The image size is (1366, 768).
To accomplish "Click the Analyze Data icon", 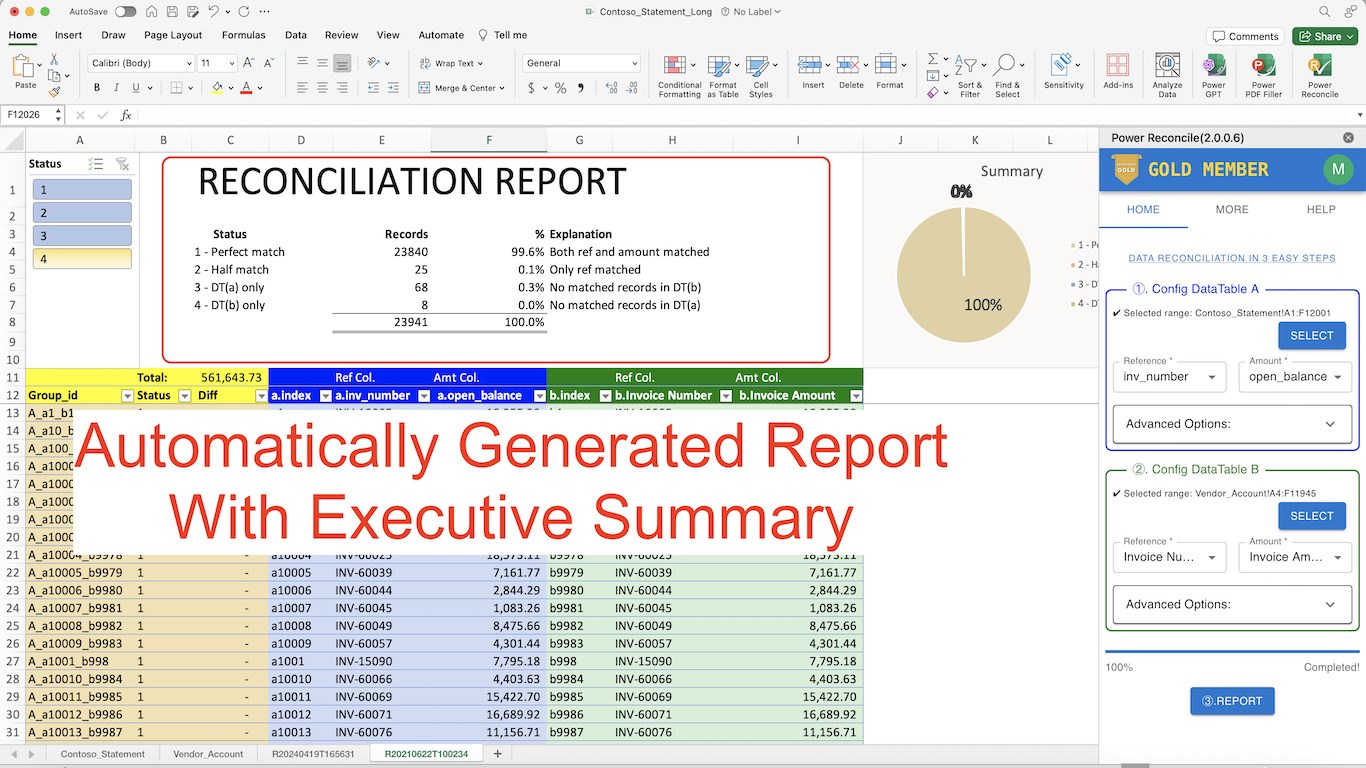I will (1167, 75).
